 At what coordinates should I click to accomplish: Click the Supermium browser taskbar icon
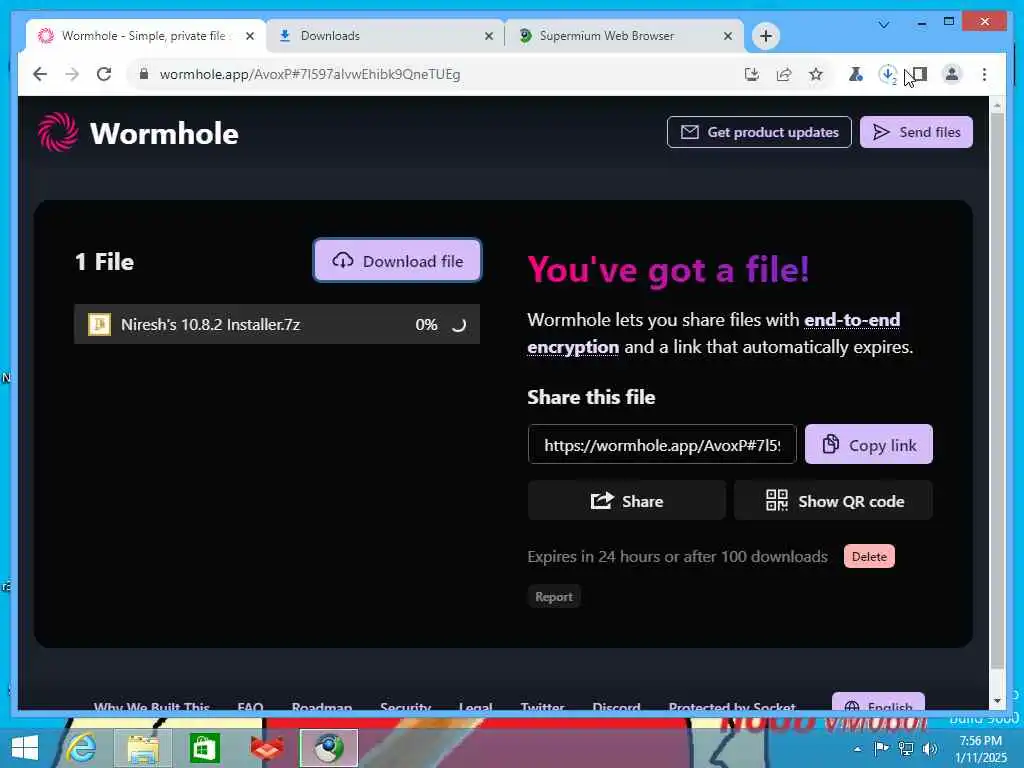tap(328, 748)
